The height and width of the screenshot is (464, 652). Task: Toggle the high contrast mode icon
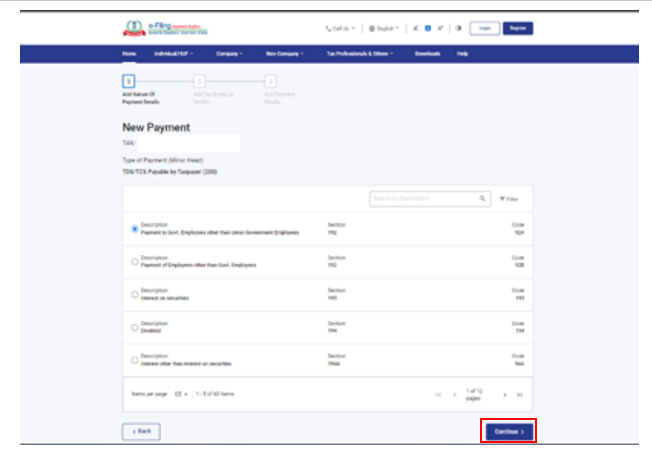click(x=458, y=29)
